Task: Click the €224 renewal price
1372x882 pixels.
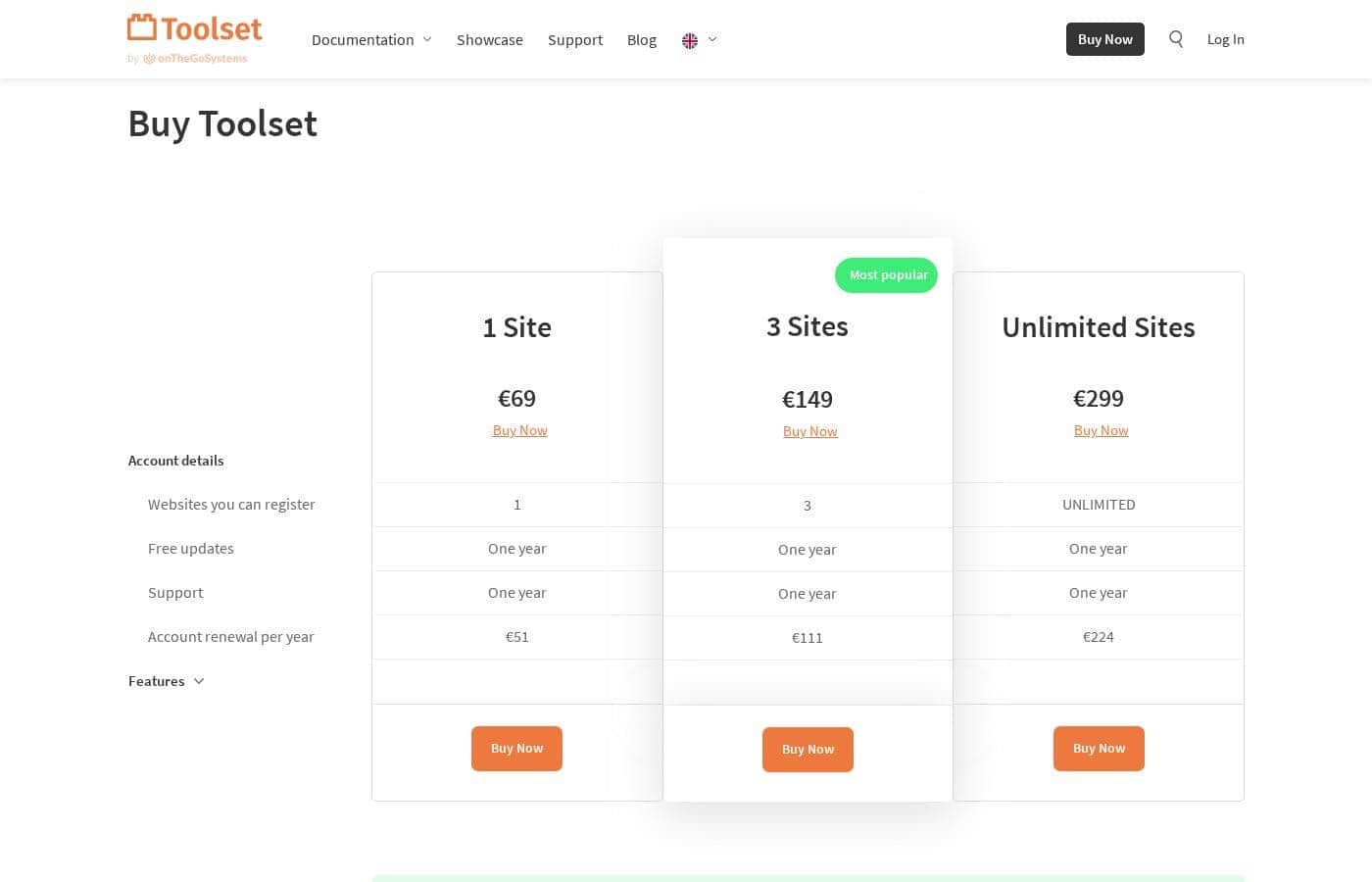Action: [1099, 637]
